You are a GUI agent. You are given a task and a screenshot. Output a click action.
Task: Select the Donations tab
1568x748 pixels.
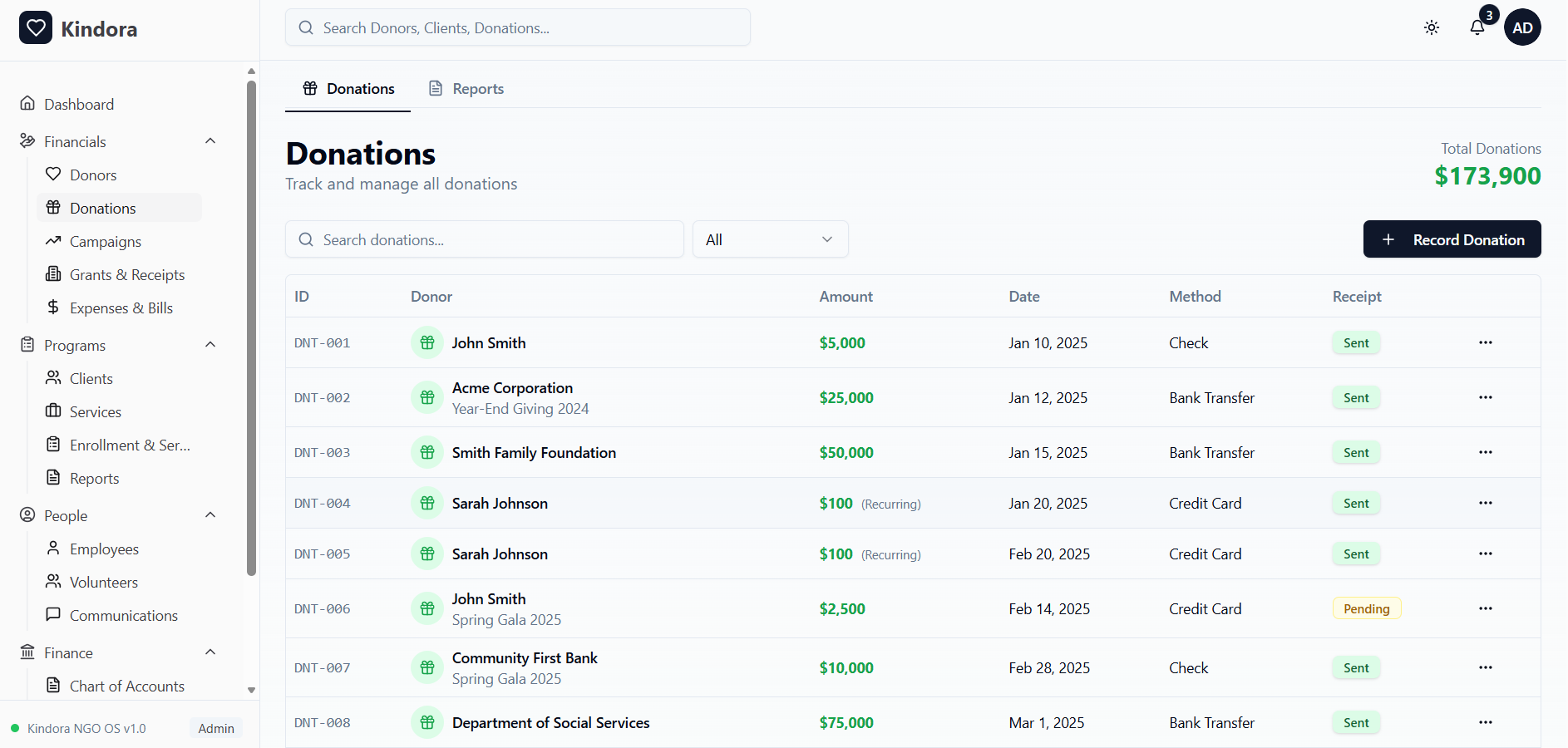[348, 88]
